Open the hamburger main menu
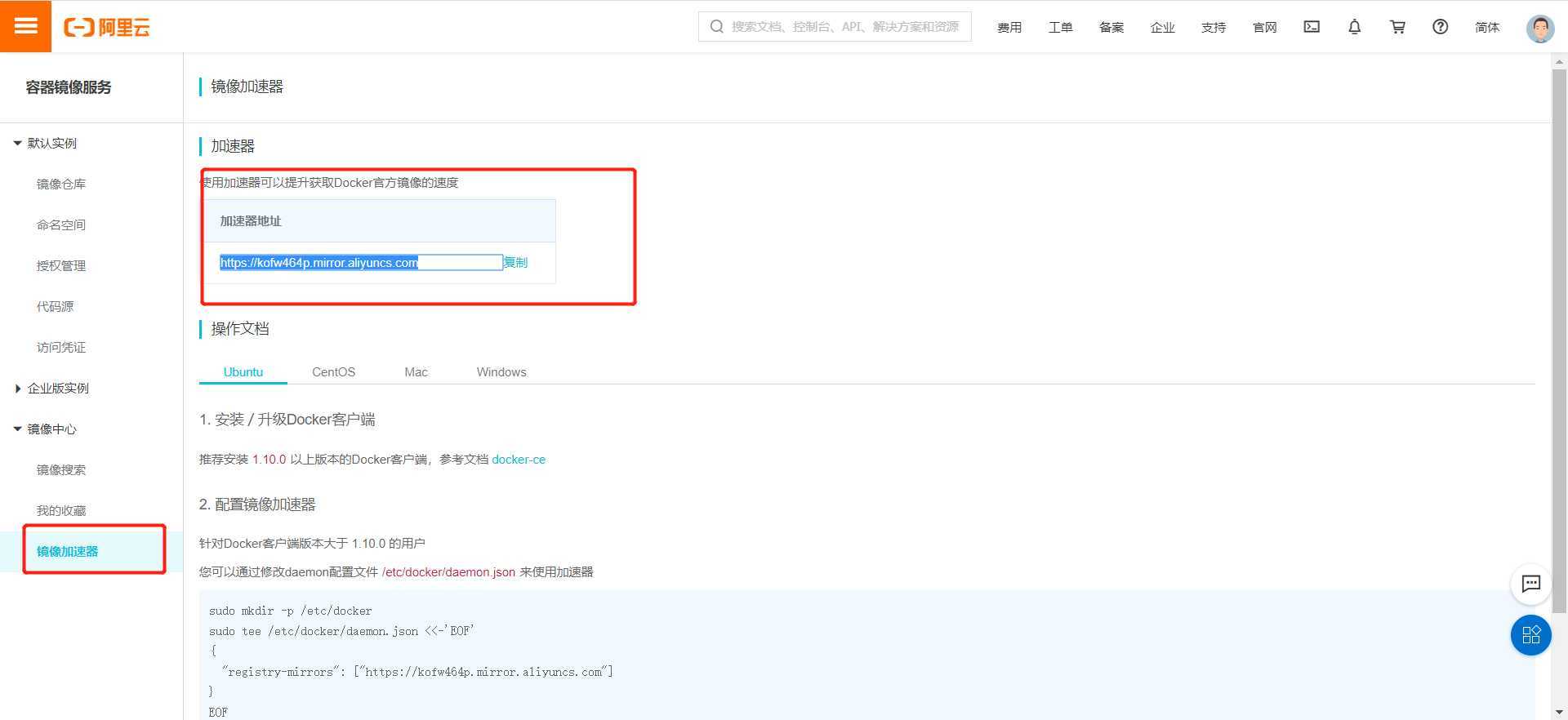1568x720 pixels. [x=25, y=26]
